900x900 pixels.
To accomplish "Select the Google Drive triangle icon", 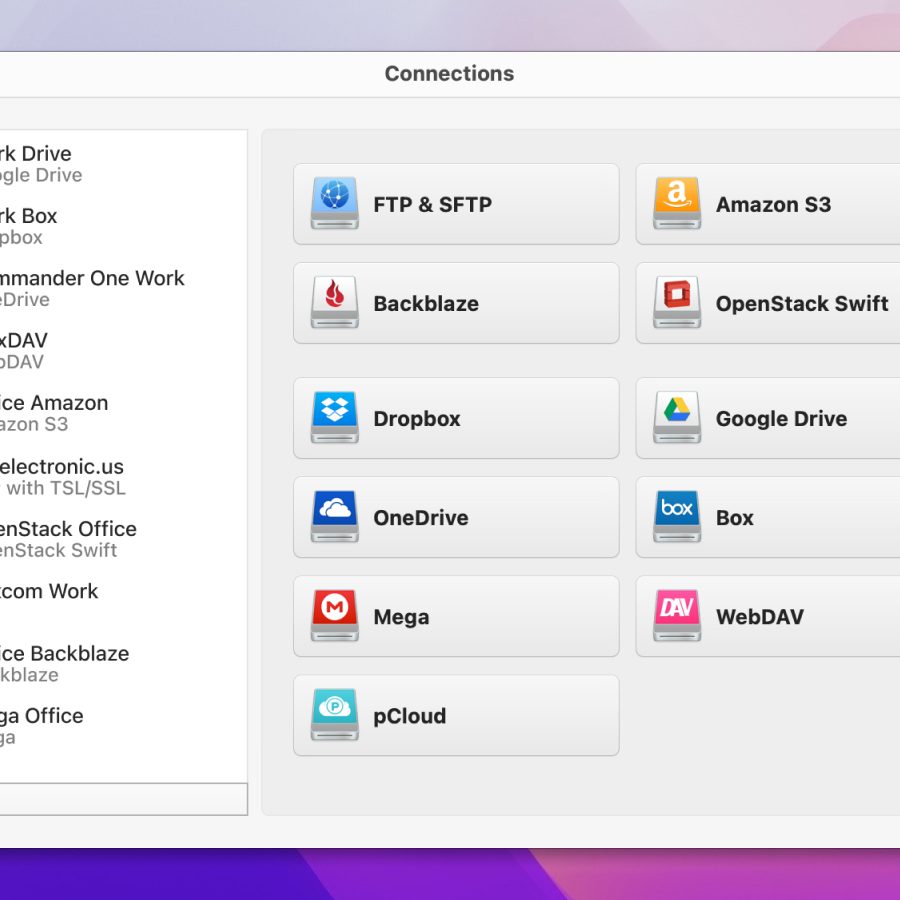I will [x=677, y=418].
